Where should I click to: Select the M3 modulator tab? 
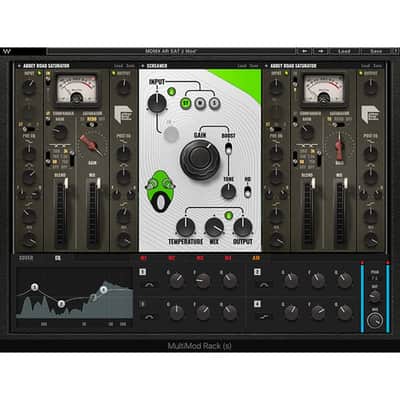(x=200, y=258)
